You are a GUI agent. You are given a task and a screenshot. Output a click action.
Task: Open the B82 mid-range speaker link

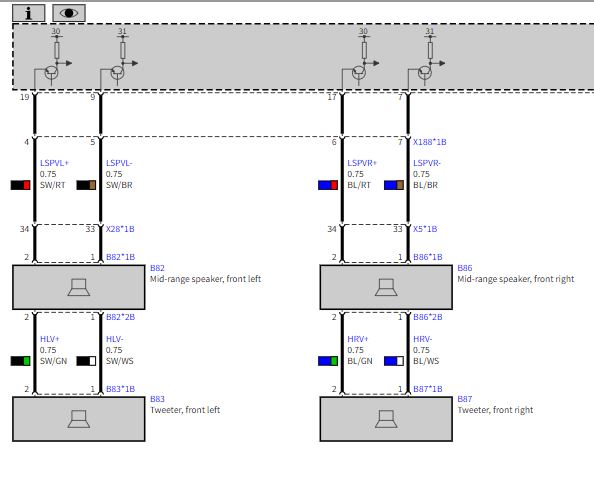(157, 268)
